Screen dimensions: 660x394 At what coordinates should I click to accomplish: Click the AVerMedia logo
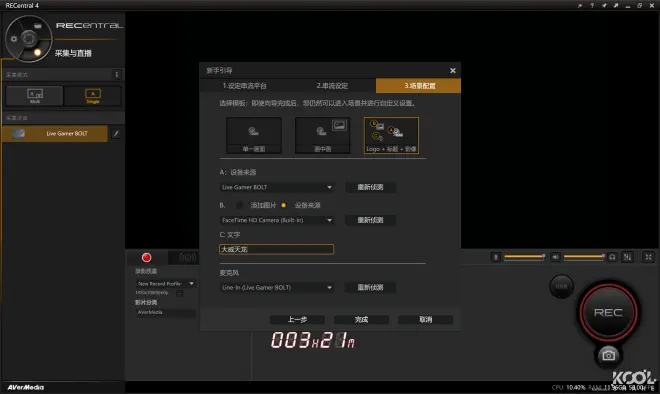click(26, 387)
